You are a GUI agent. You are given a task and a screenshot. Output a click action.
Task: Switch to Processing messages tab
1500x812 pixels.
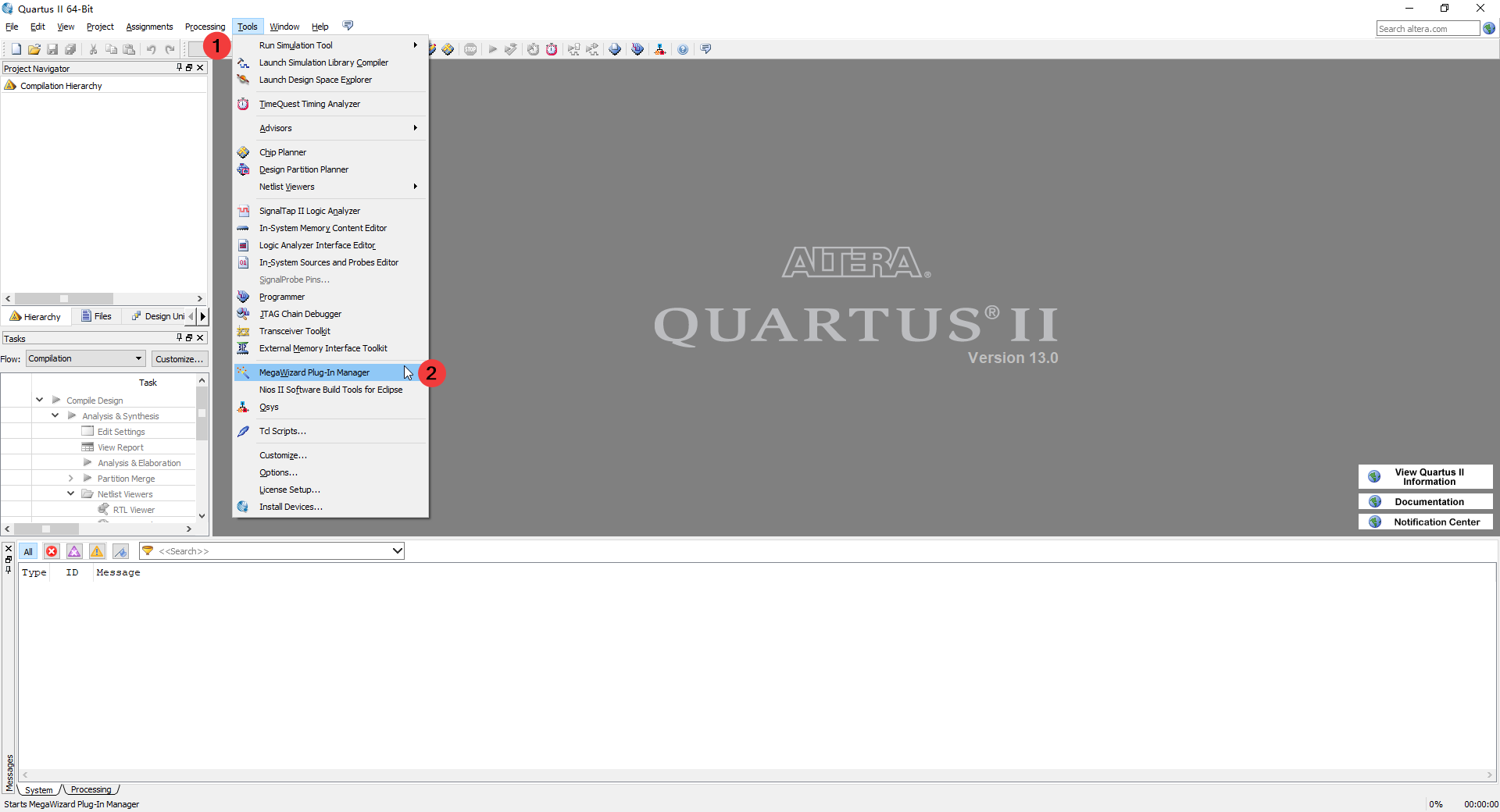pyautogui.click(x=91, y=789)
